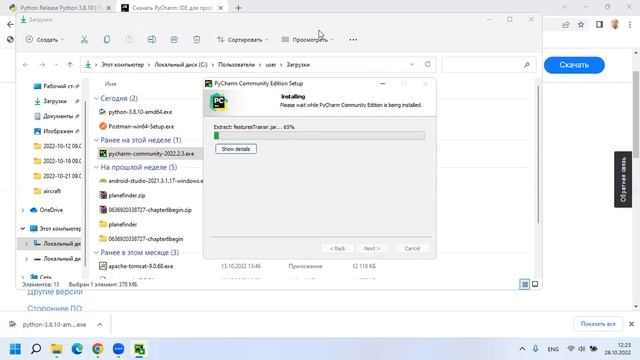Image resolution: width=640 pixels, height=360 pixels.
Task: Click Windows Start button on taskbar
Action: coord(16,349)
